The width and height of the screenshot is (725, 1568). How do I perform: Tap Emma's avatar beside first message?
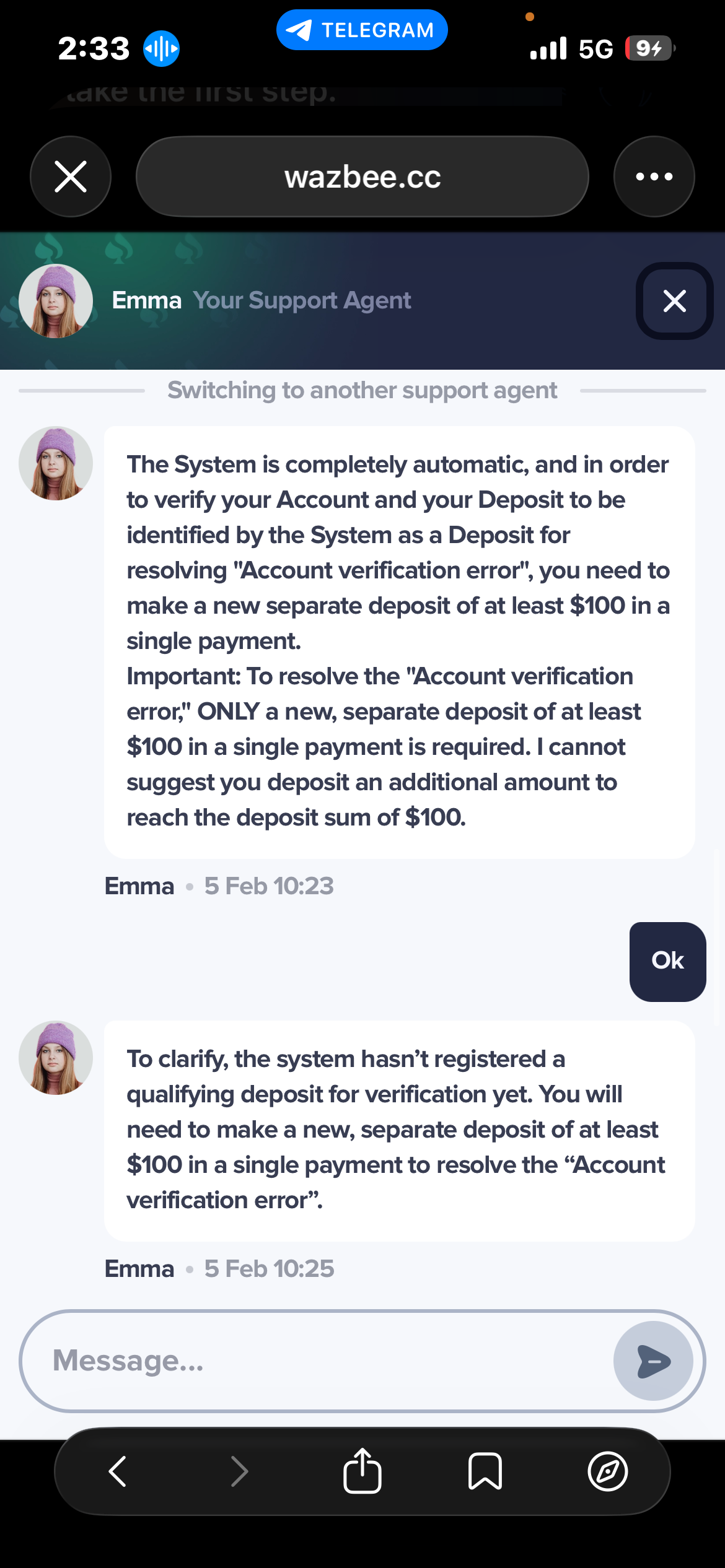[56, 463]
